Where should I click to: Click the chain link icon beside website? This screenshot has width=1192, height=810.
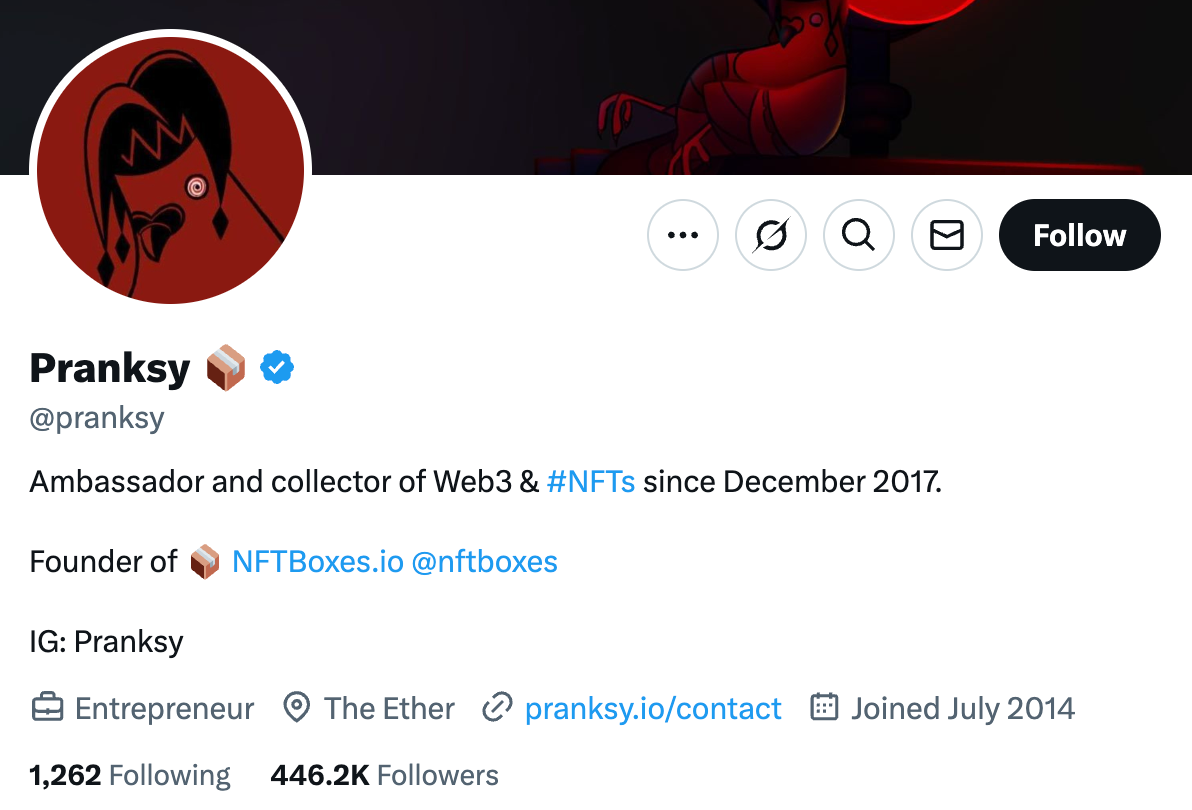(497, 707)
